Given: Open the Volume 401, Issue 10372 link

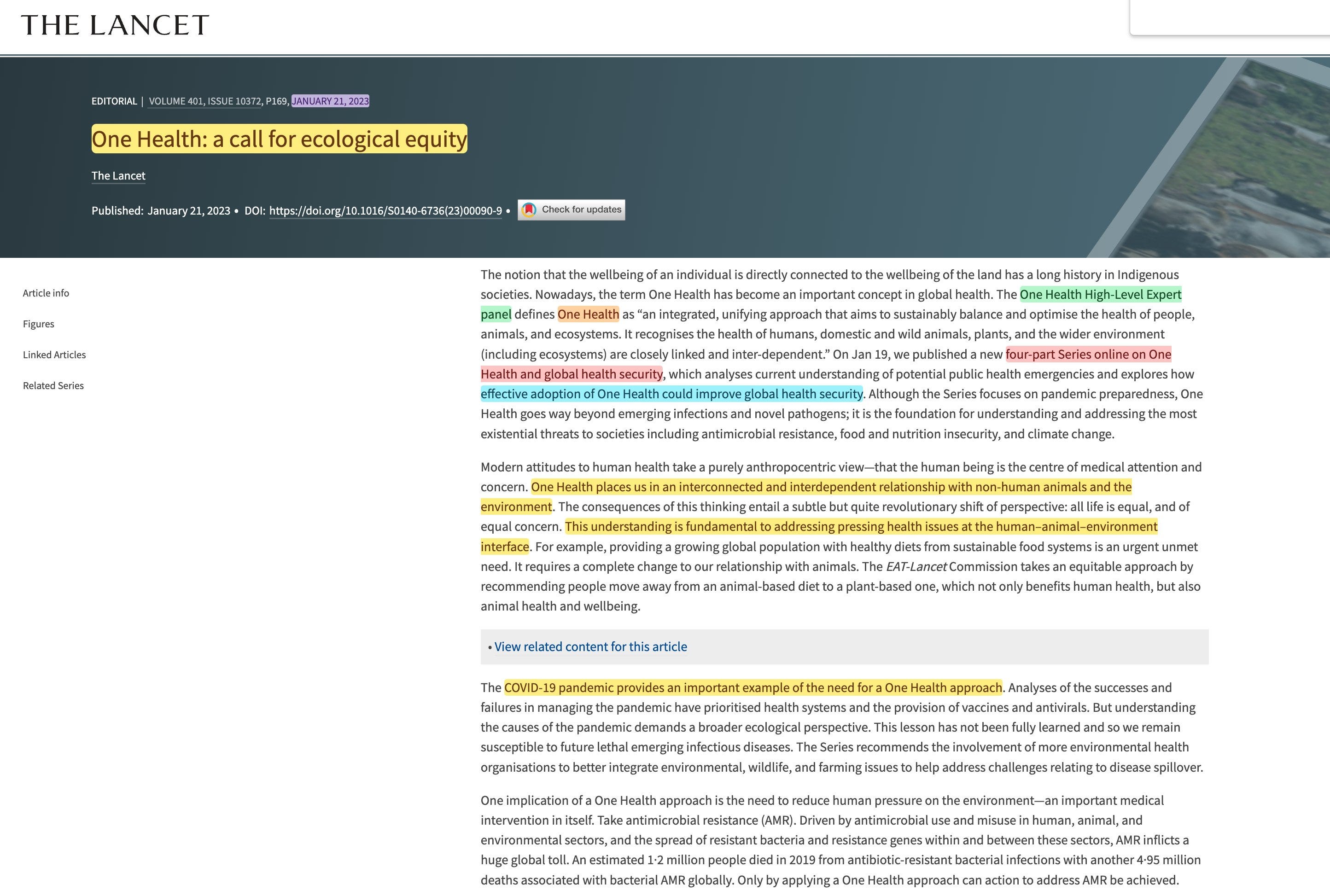Looking at the screenshot, I should [204, 101].
